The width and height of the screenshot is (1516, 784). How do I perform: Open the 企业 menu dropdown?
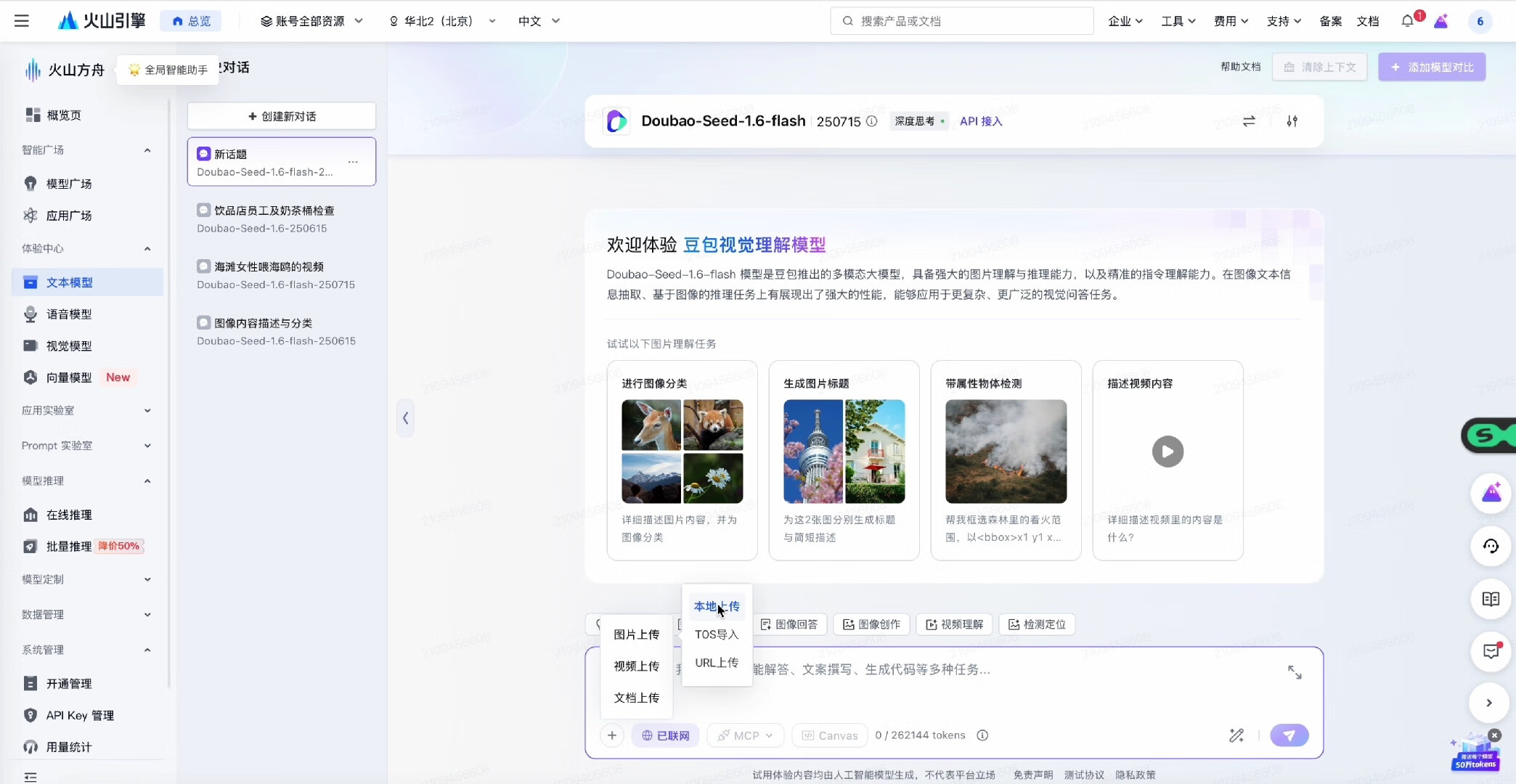click(x=1125, y=21)
